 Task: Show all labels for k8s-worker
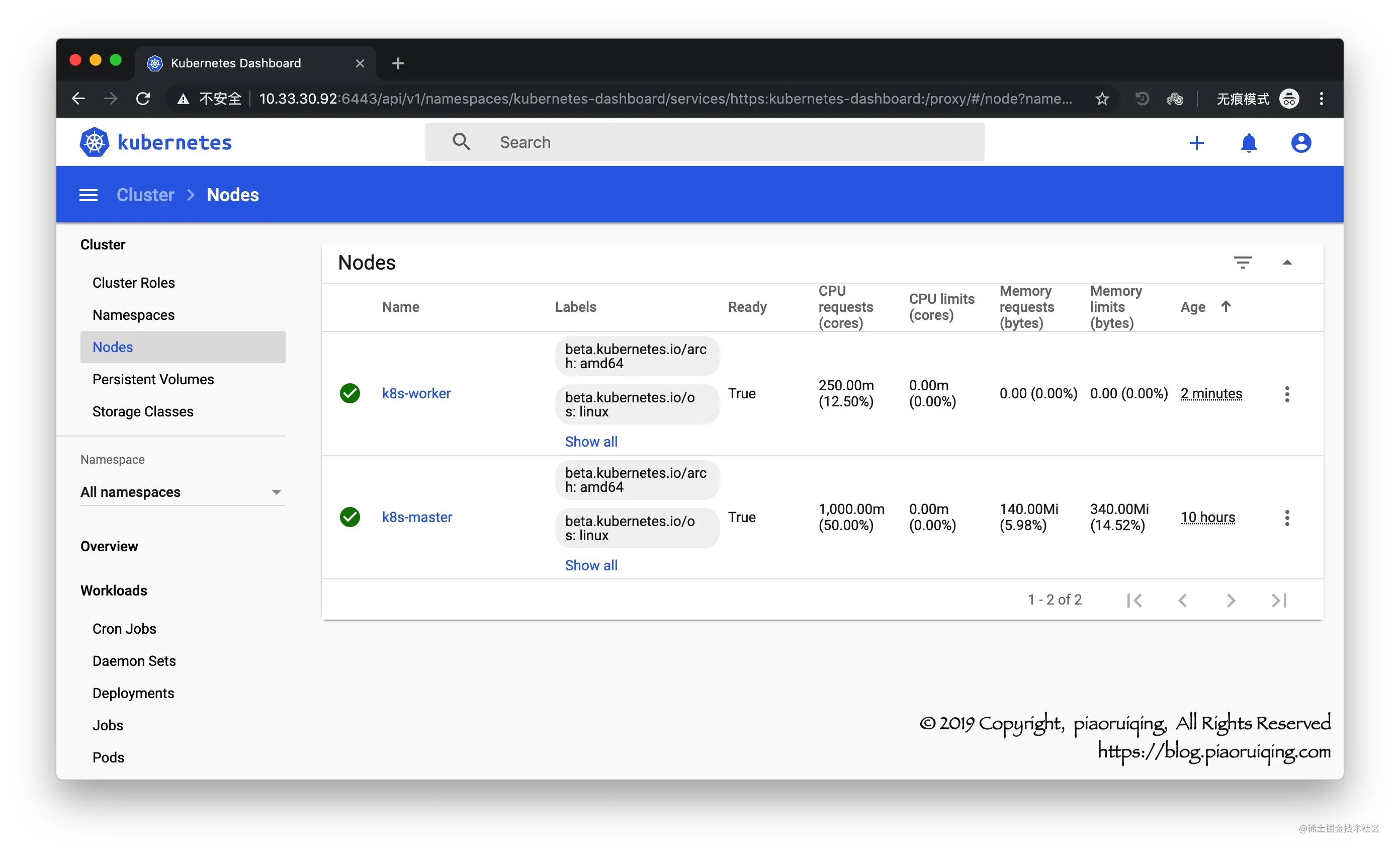591,442
